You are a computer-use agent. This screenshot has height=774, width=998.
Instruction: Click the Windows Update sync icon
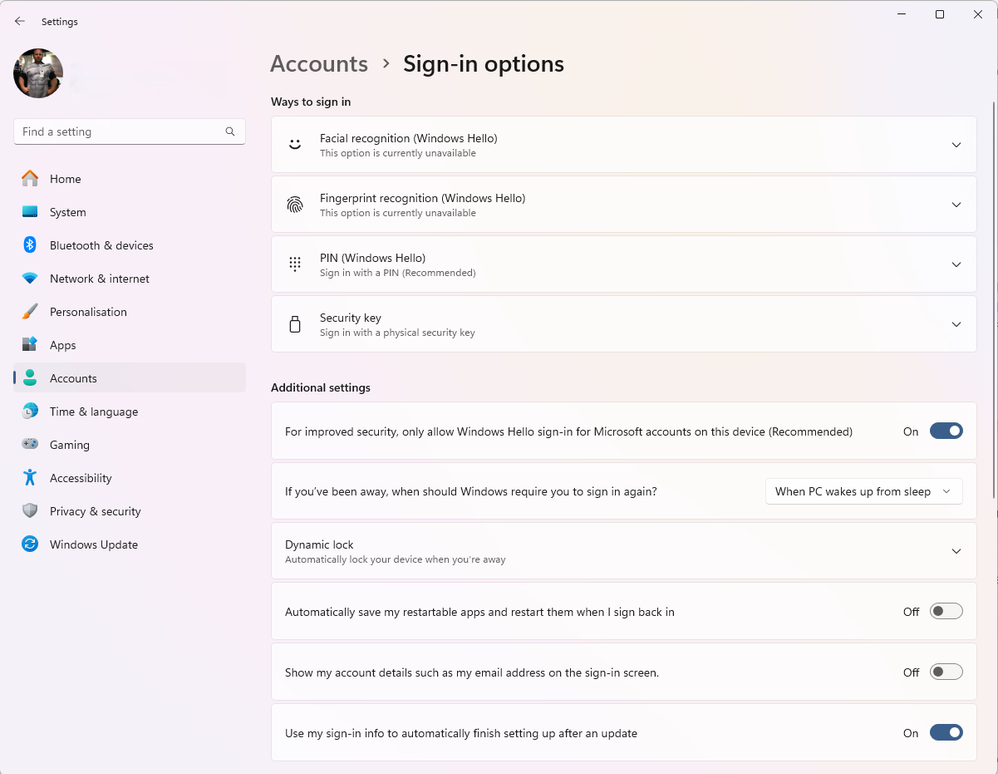pos(30,545)
